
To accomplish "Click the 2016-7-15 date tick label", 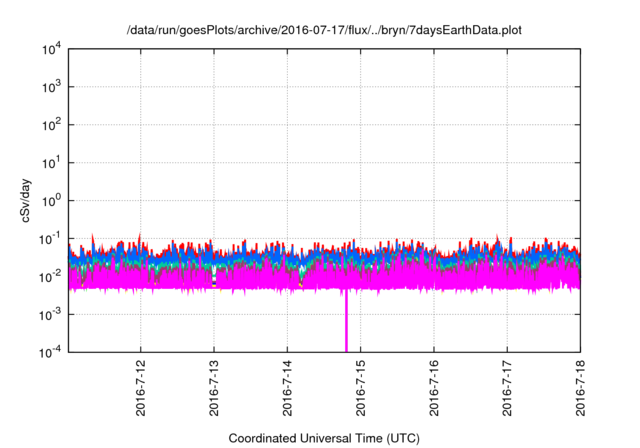I will click(360, 388).
